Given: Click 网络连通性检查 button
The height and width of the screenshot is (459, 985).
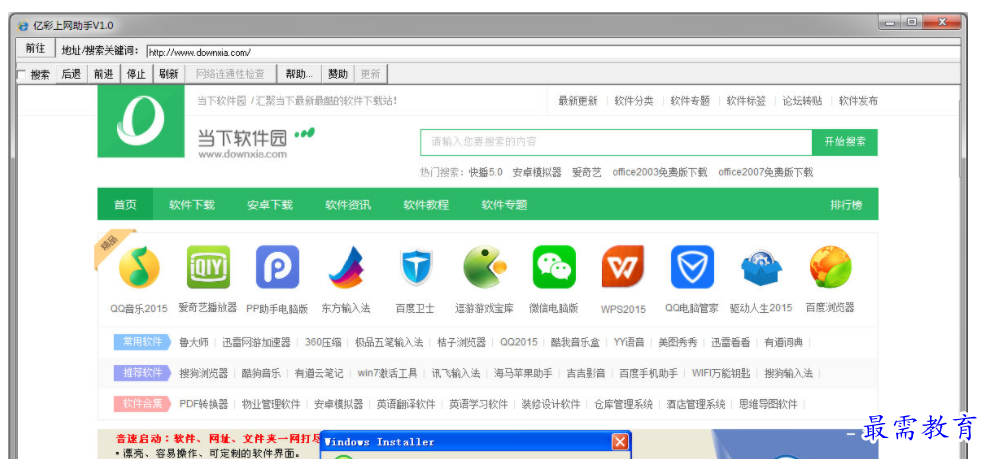Looking at the screenshot, I should click(231, 74).
